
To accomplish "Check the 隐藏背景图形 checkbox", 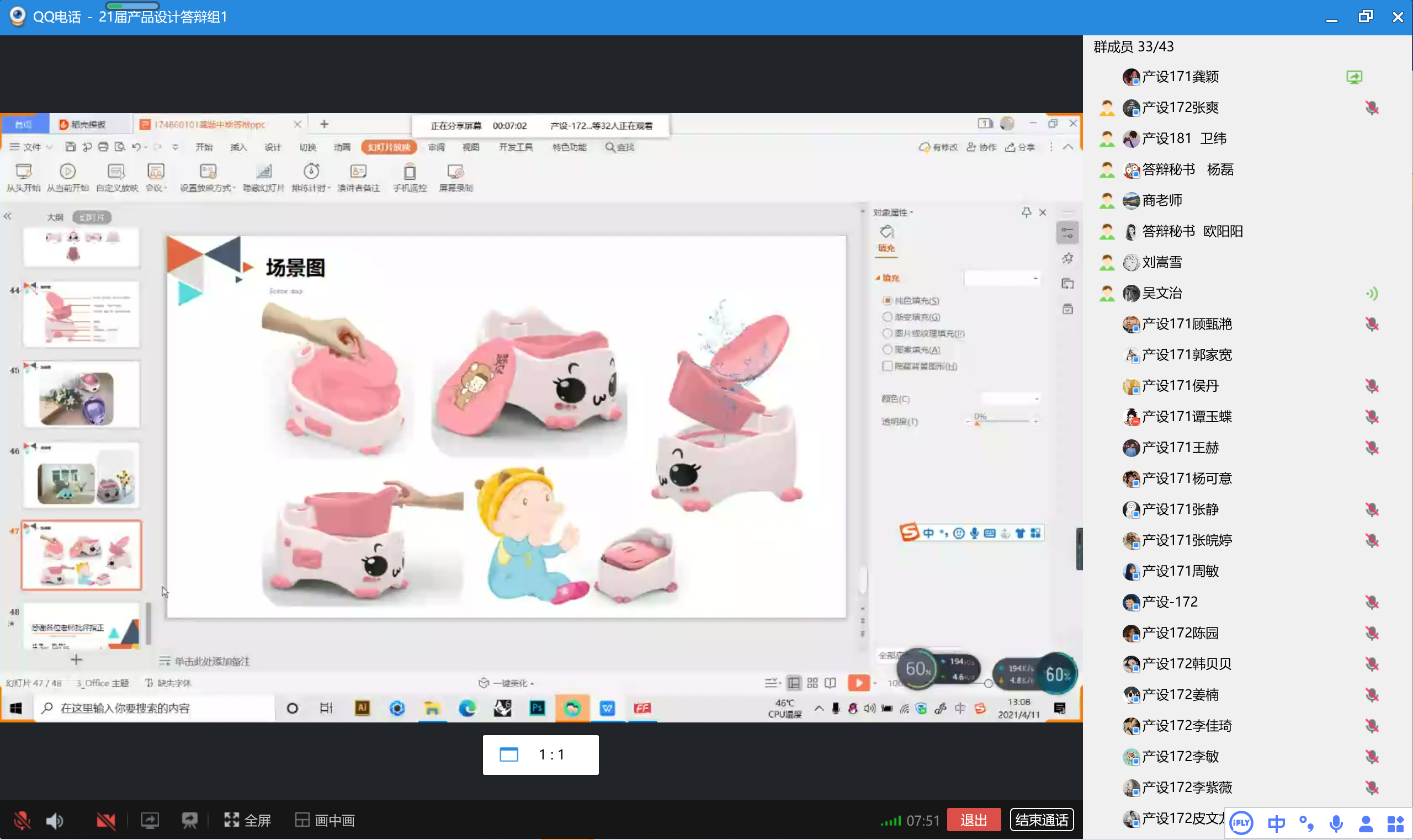I will (x=887, y=366).
